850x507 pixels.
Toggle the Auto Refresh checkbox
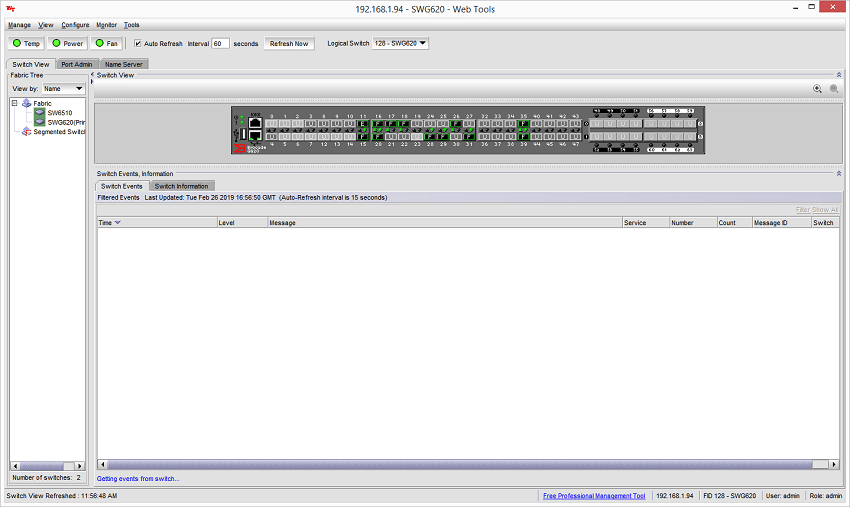tap(138, 43)
